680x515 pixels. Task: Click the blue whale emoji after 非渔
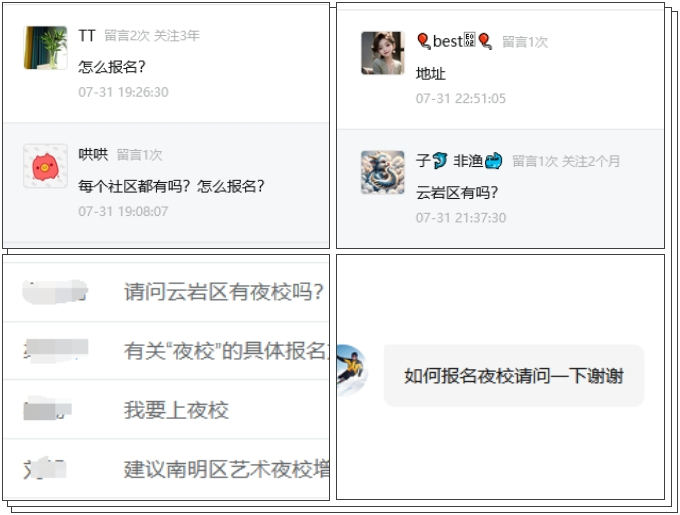(x=494, y=161)
